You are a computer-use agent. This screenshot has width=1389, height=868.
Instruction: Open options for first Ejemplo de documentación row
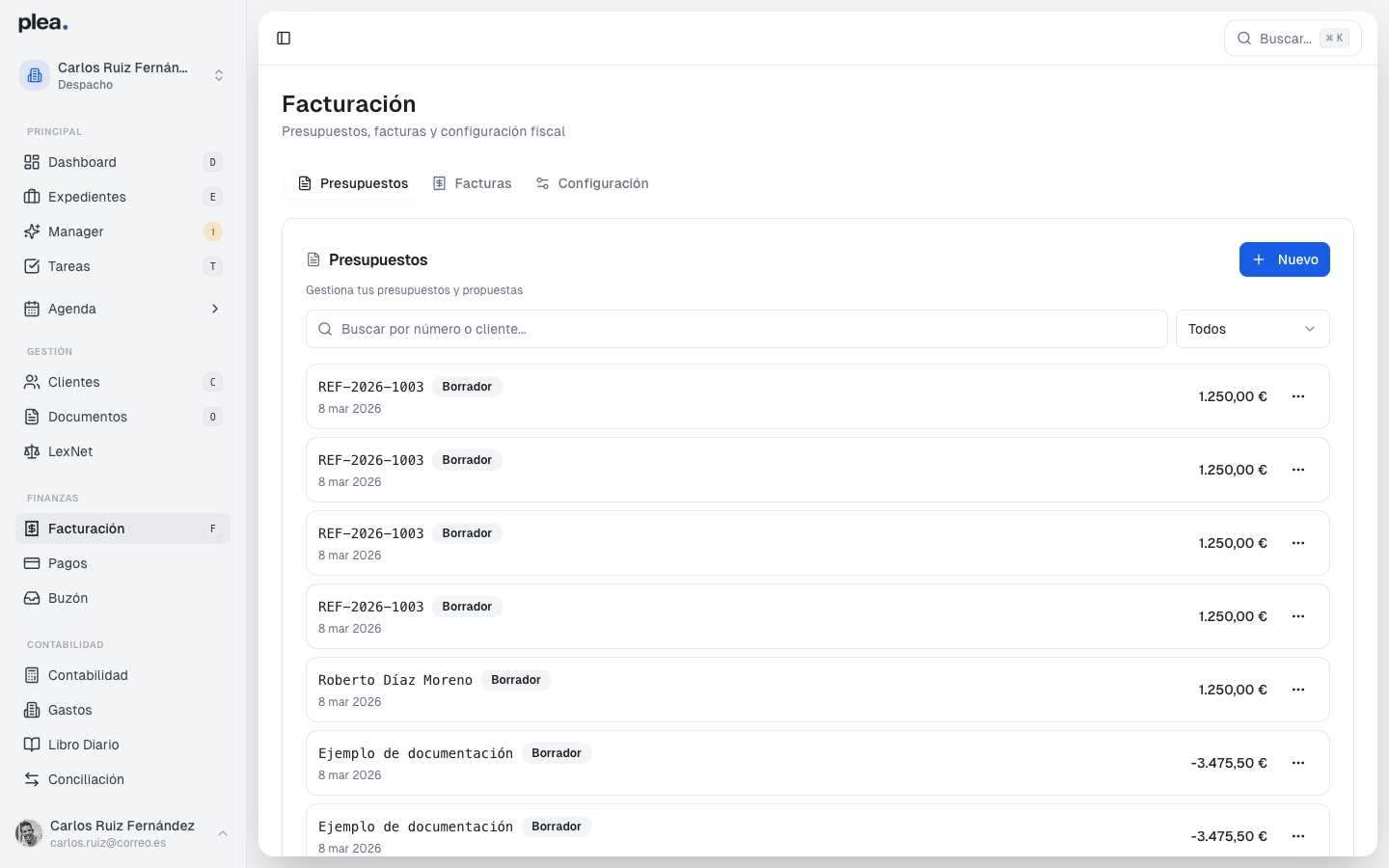[x=1298, y=763]
